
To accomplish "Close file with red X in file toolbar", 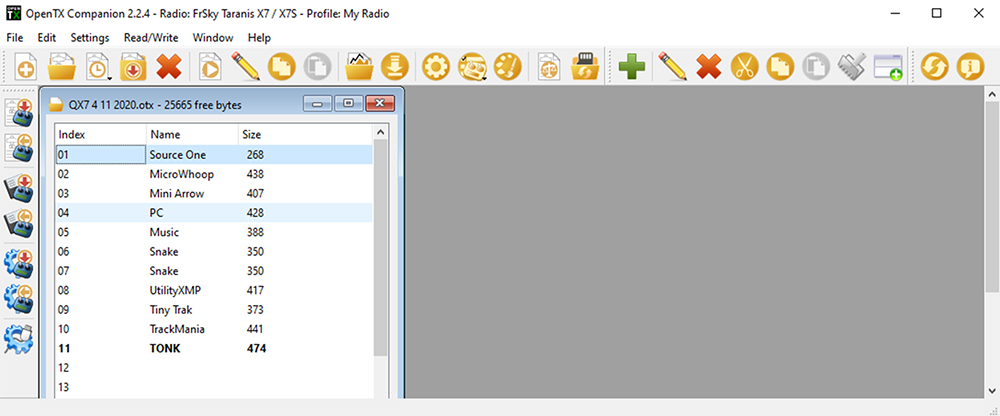I will point(169,66).
